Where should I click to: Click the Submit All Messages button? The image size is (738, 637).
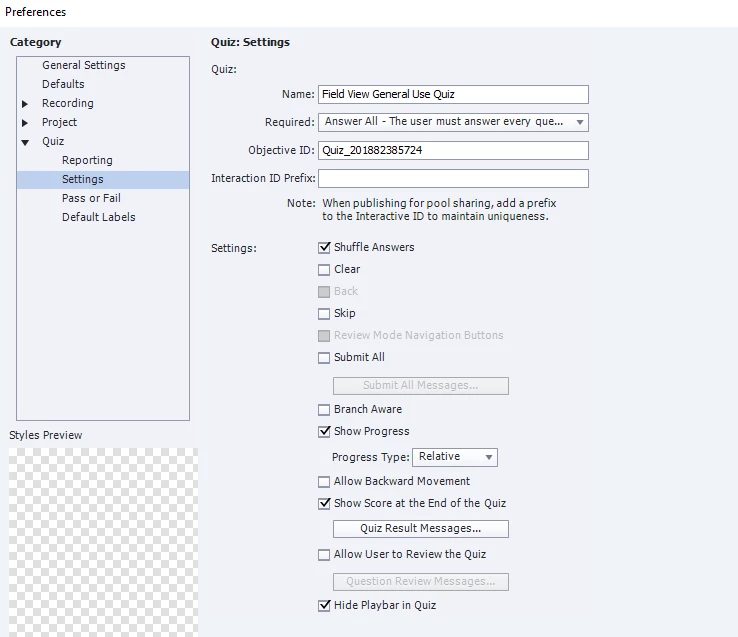[x=421, y=386]
